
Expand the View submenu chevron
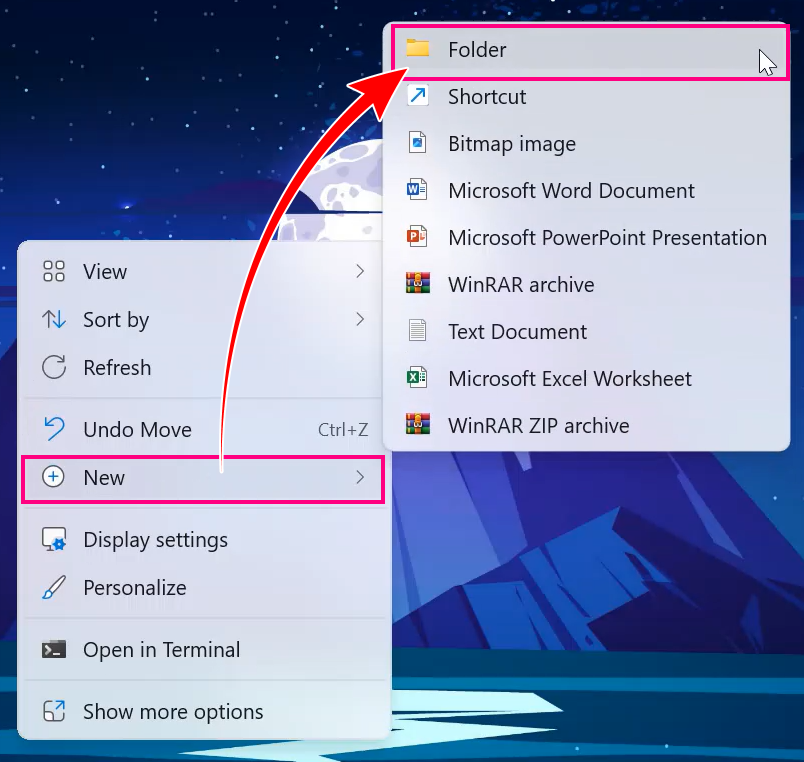coord(360,271)
